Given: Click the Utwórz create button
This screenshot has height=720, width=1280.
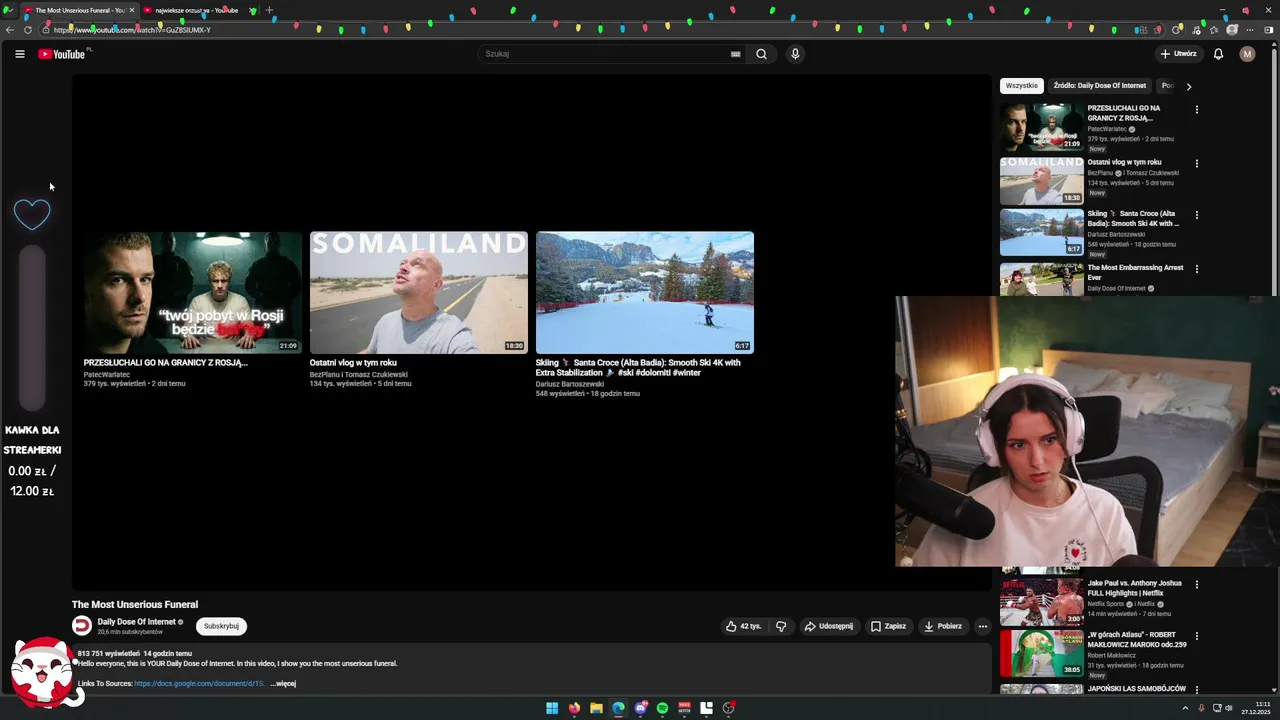Looking at the screenshot, I should [x=1178, y=54].
